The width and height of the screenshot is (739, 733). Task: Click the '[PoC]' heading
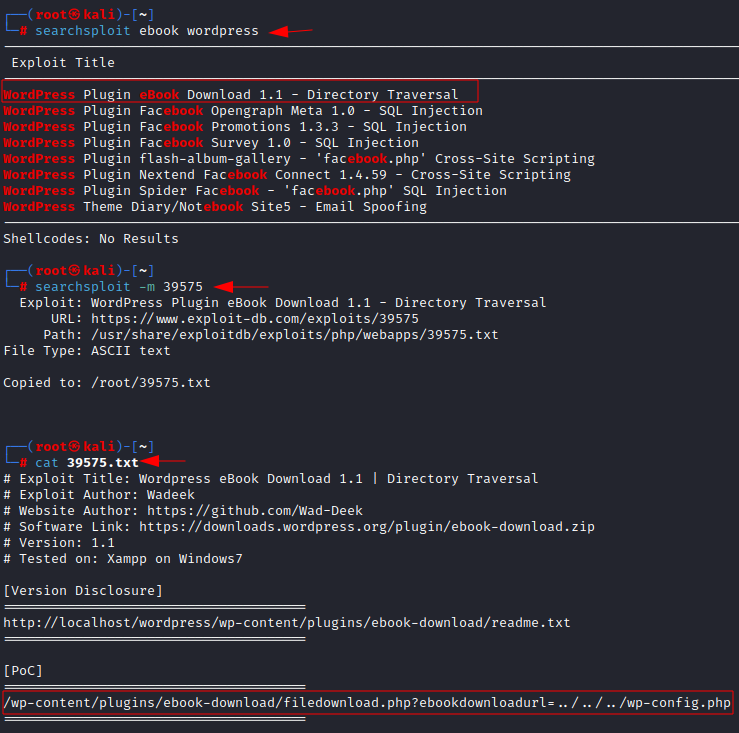click(x=23, y=671)
